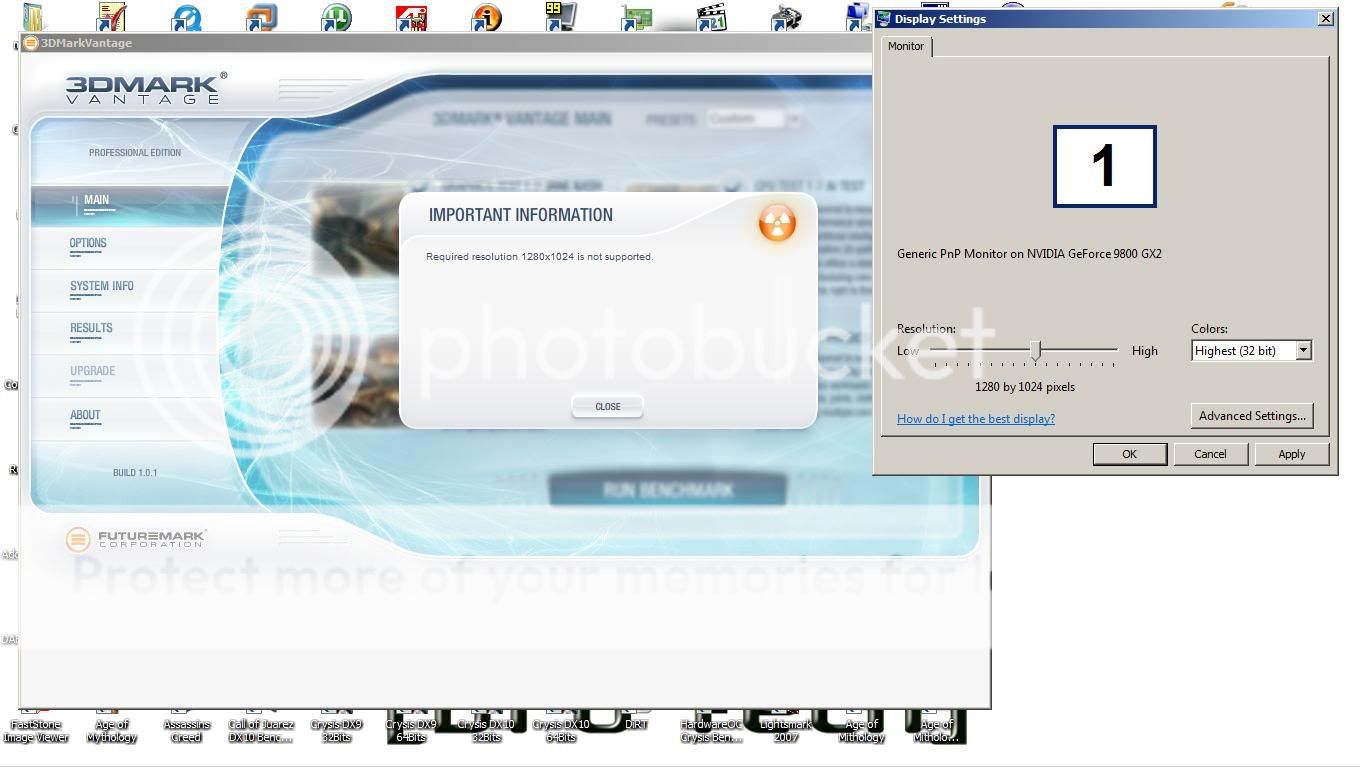The height and width of the screenshot is (768, 1360).
Task: Open the stacked books archive icon
Action: (35, 17)
